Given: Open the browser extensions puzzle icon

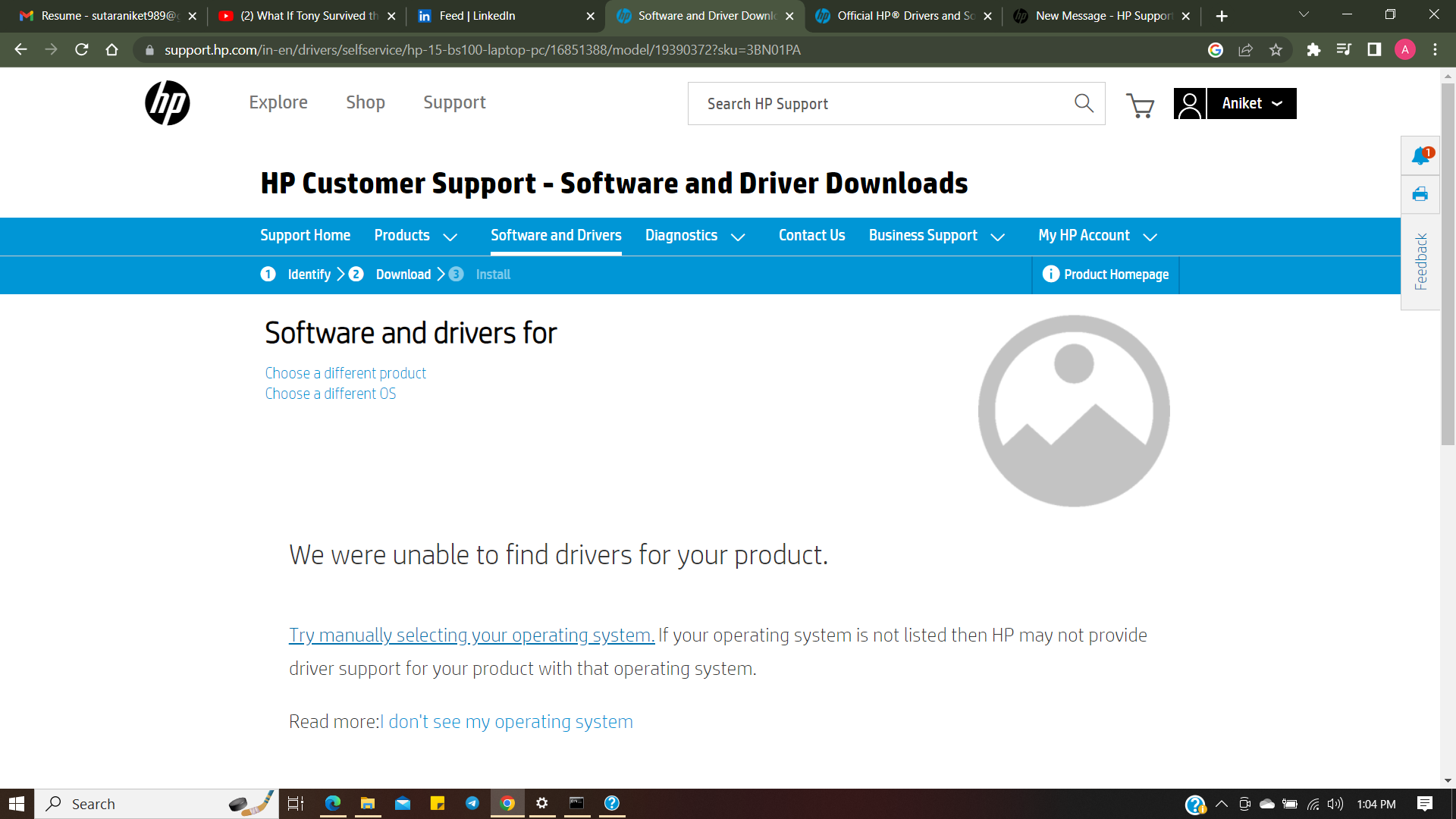Looking at the screenshot, I should (x=1314, y=50).
